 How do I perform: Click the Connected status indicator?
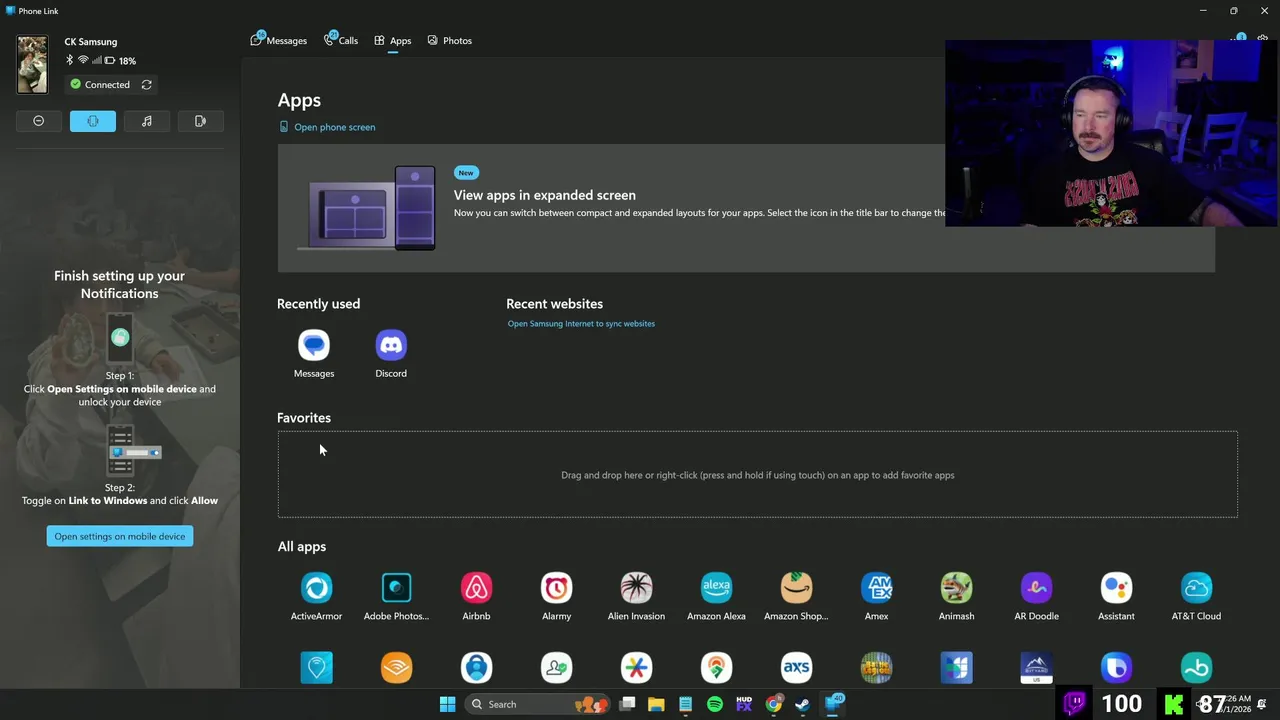pyautogui.click(x=100, y=85)
